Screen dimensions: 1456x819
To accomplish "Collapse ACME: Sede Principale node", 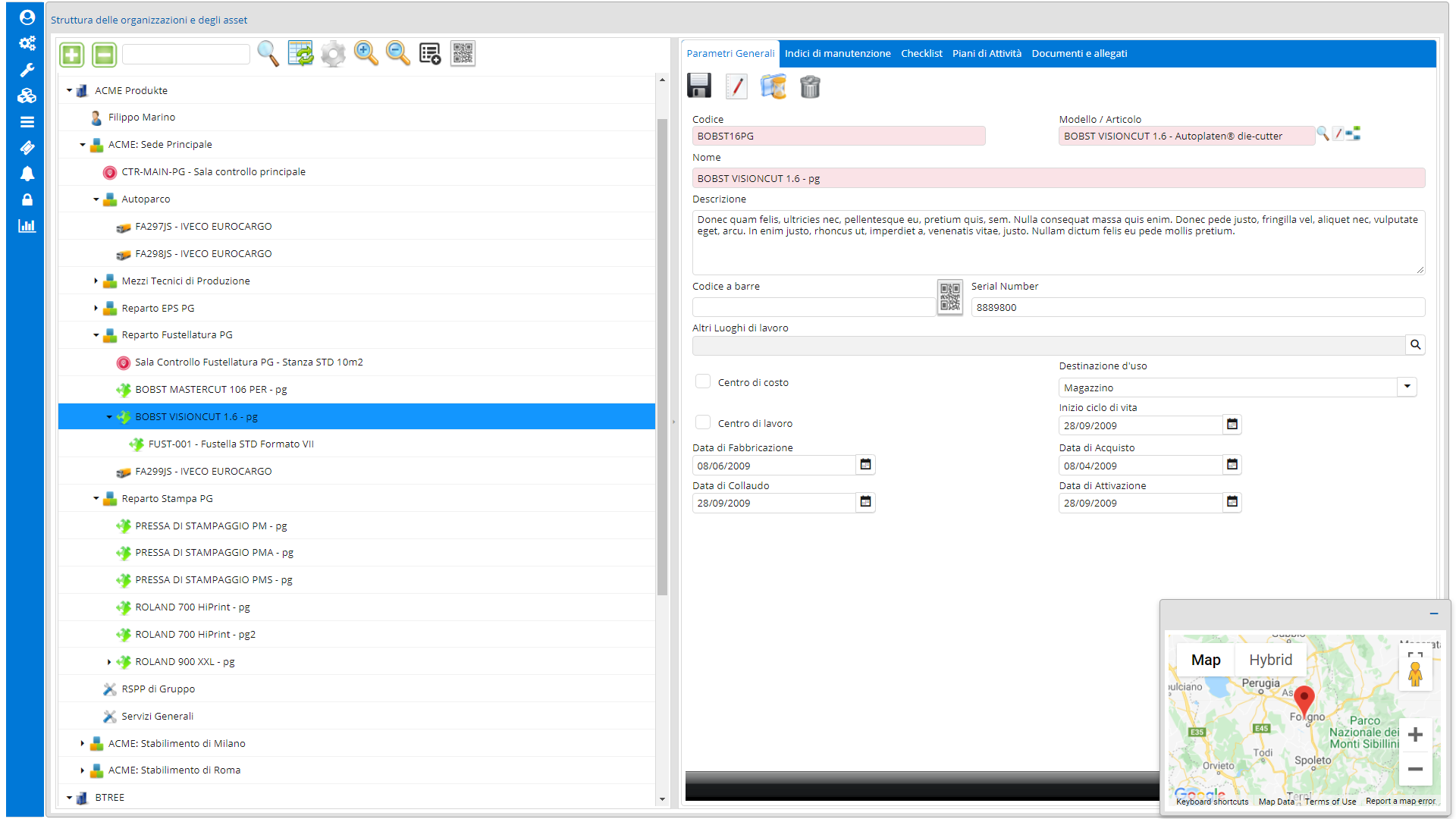I will click(x=83, y=144).
